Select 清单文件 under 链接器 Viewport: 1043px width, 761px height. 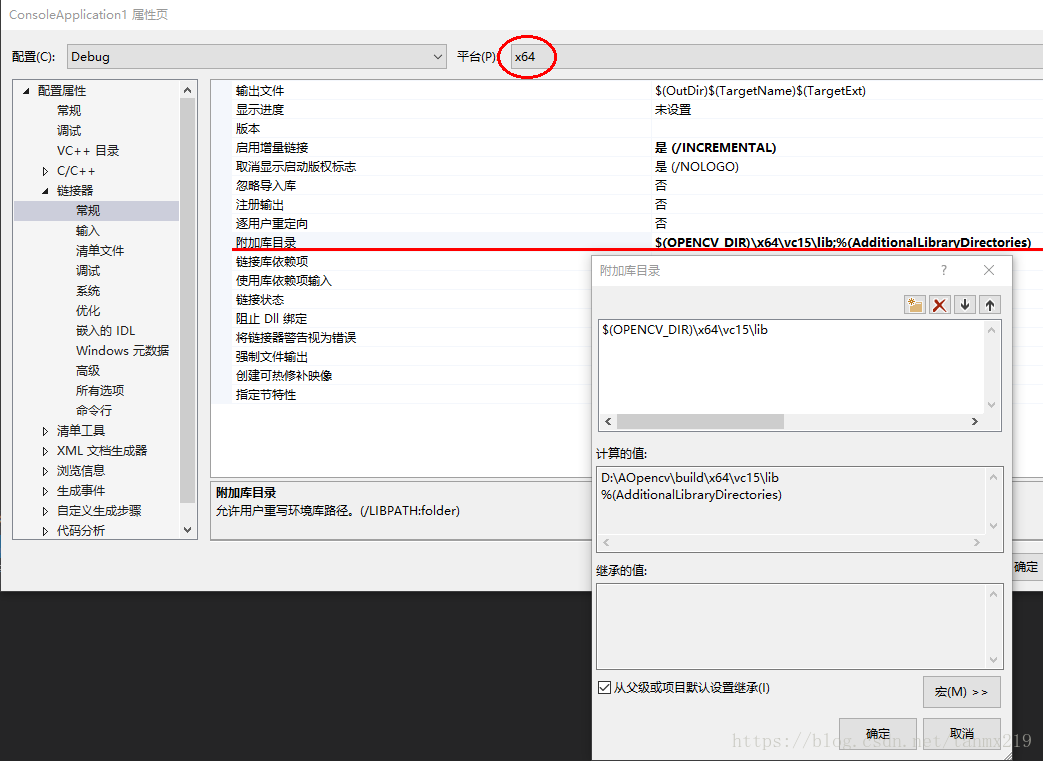pyautogui.click(x=100, y=250)
